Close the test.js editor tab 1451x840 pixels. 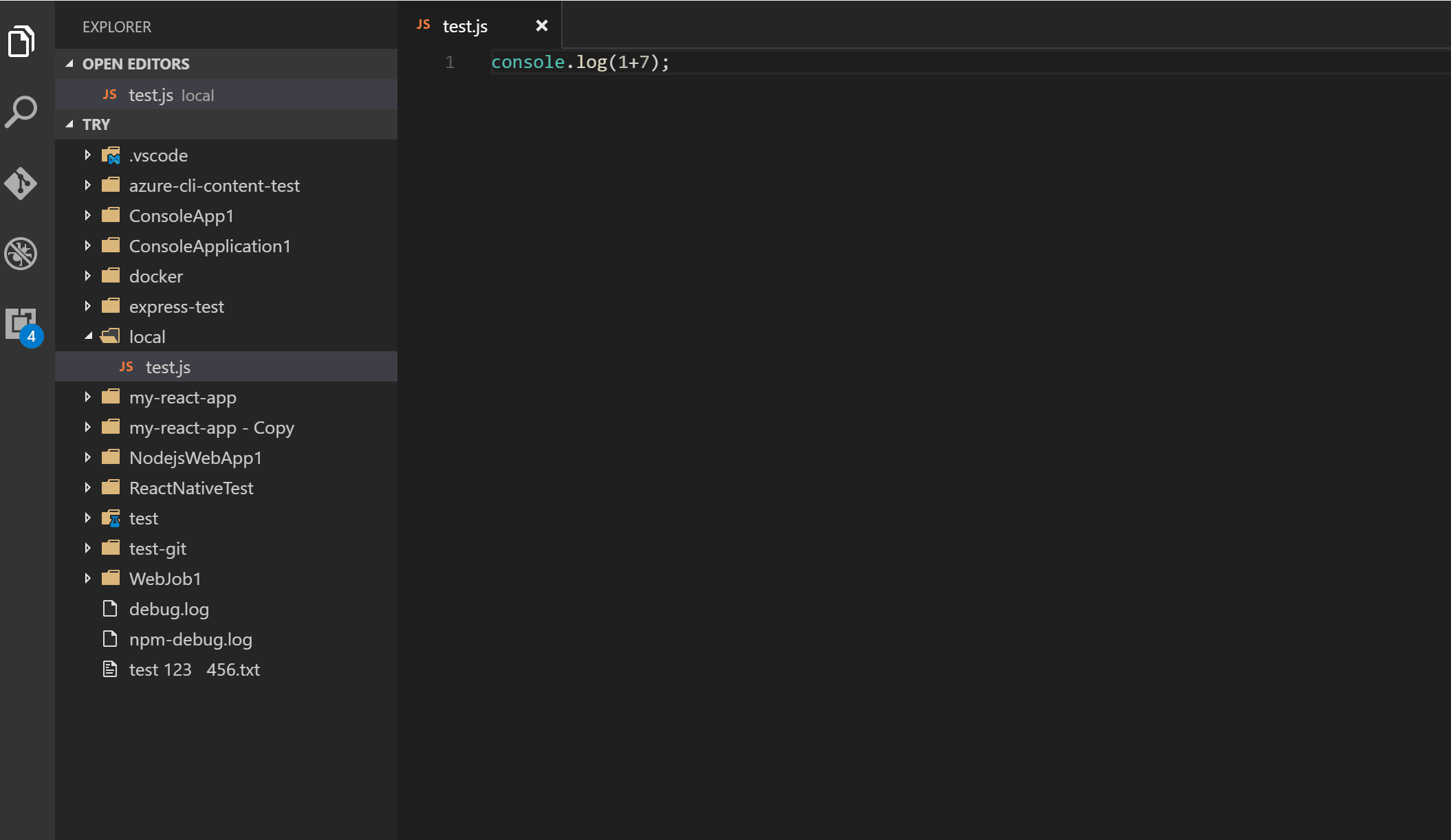pyautogui.click(x=542, y=26)
